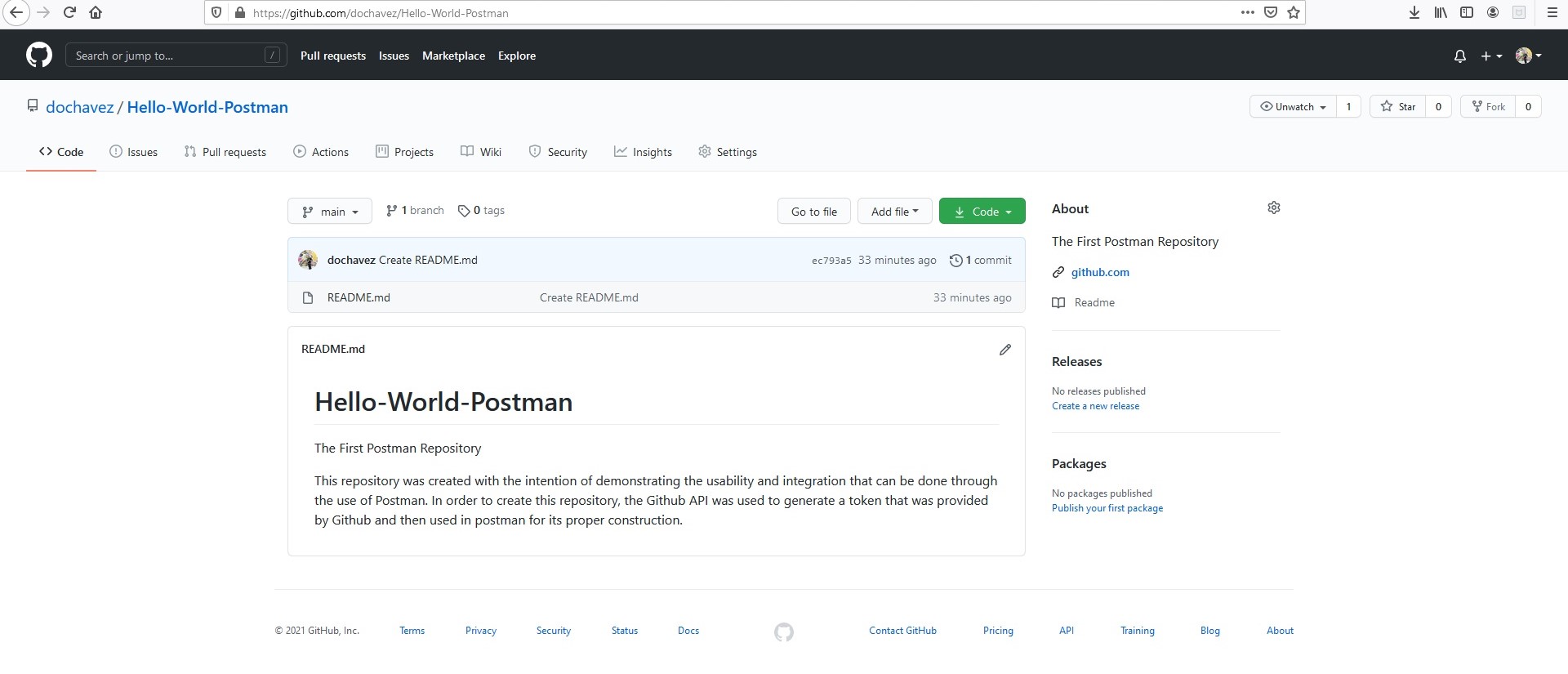This screenshot has width=1568, height=674.
Task: Open the Terms footer link
Action: (412, 631)
